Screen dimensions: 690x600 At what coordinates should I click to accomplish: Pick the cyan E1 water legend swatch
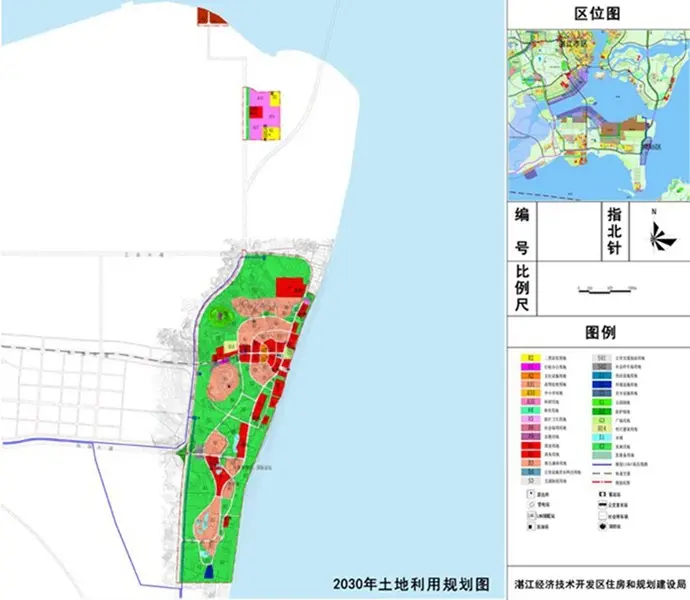point(602,437)
